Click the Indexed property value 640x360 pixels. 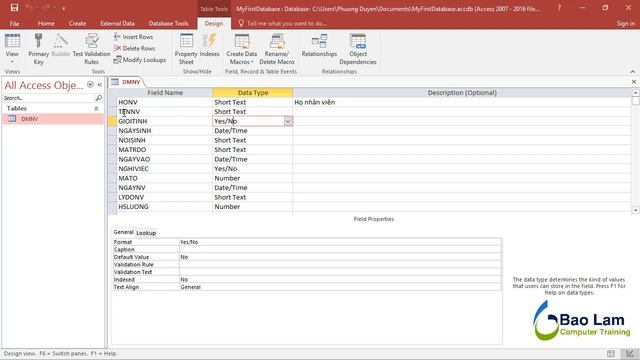[340, 280]
